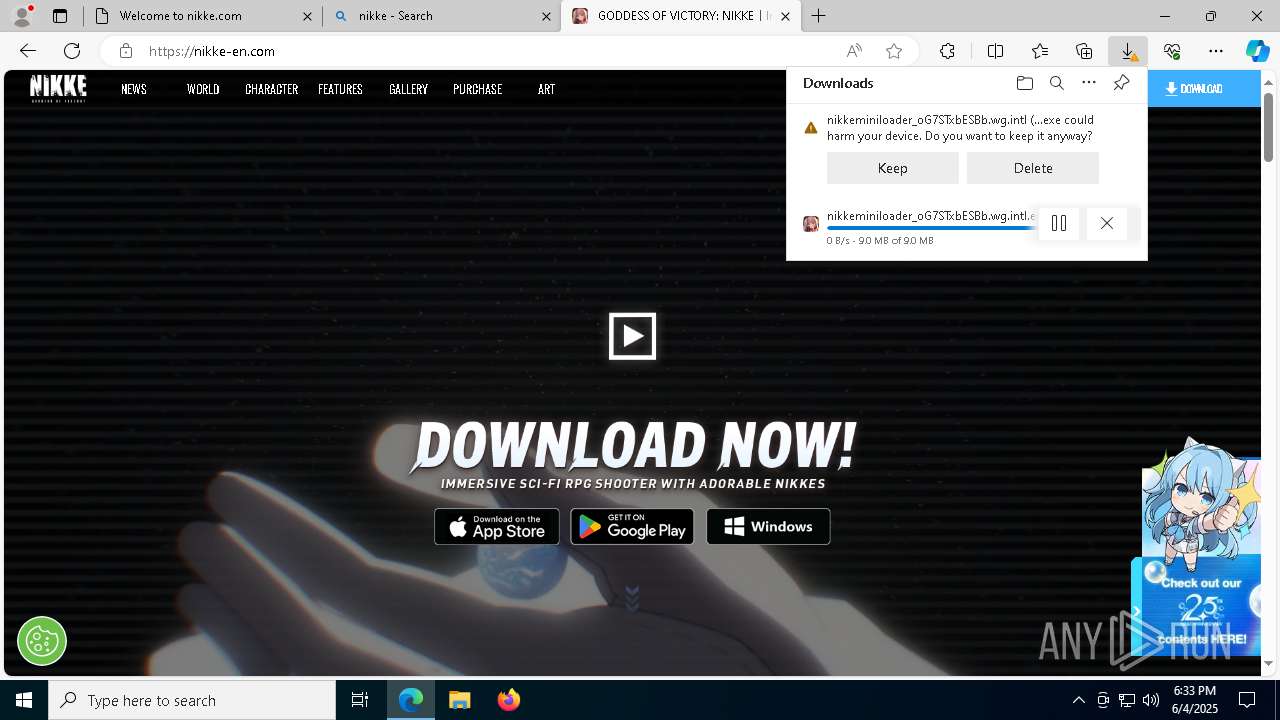Close the nikke - Search tab

(546, 16)
